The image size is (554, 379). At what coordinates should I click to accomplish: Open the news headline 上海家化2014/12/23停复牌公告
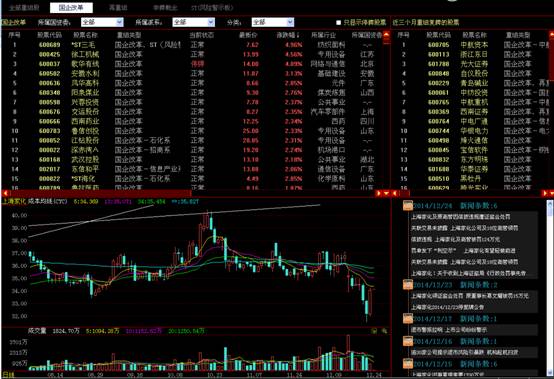tap(447, 307)
